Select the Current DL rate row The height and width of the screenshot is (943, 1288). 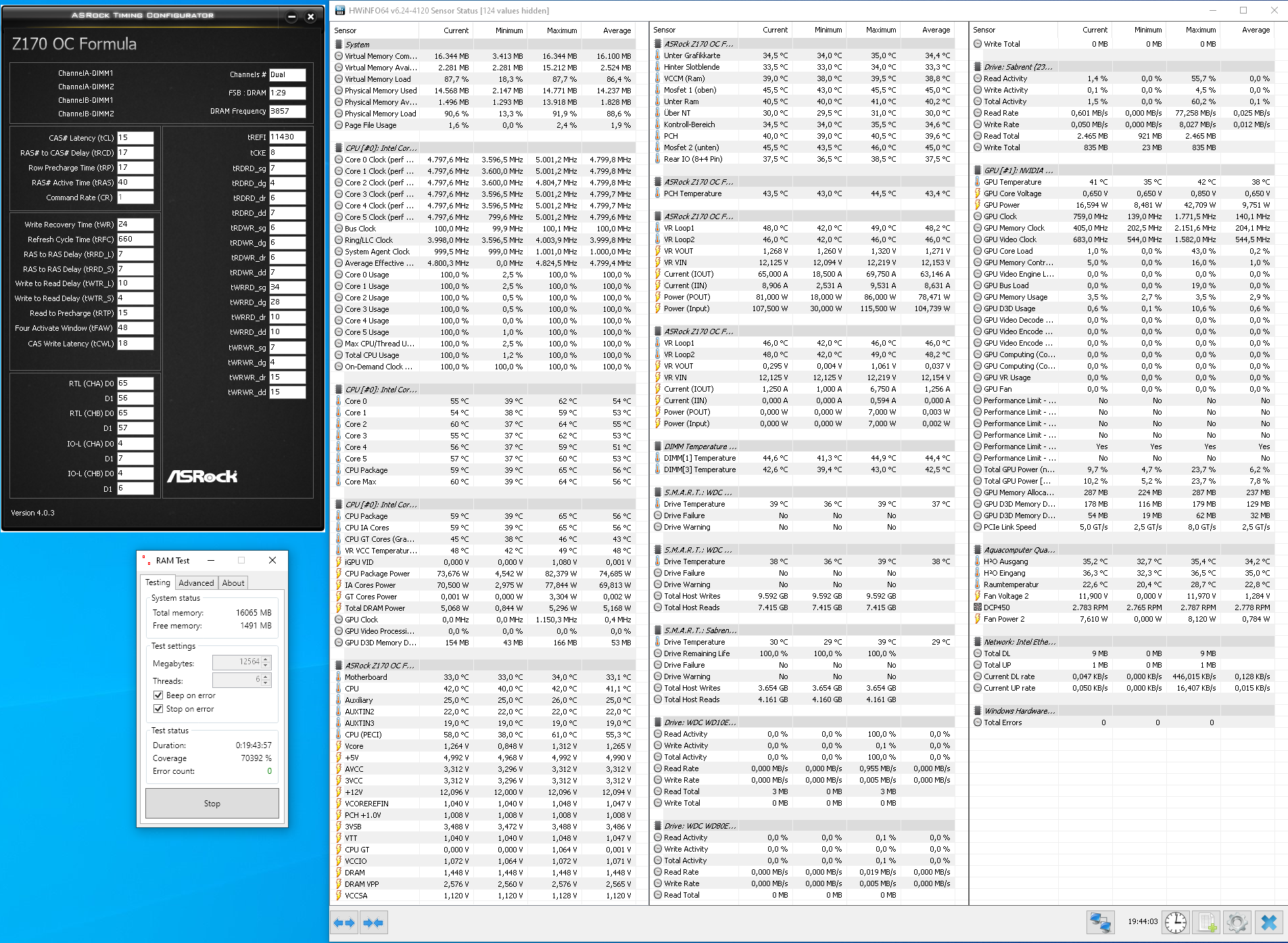tap(1123, 676)
